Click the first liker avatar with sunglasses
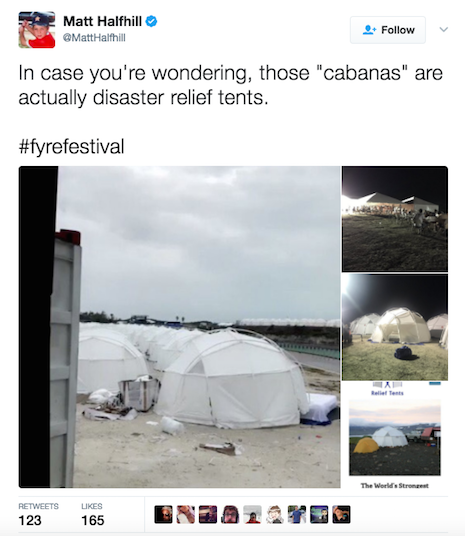 tap(163, 514)
